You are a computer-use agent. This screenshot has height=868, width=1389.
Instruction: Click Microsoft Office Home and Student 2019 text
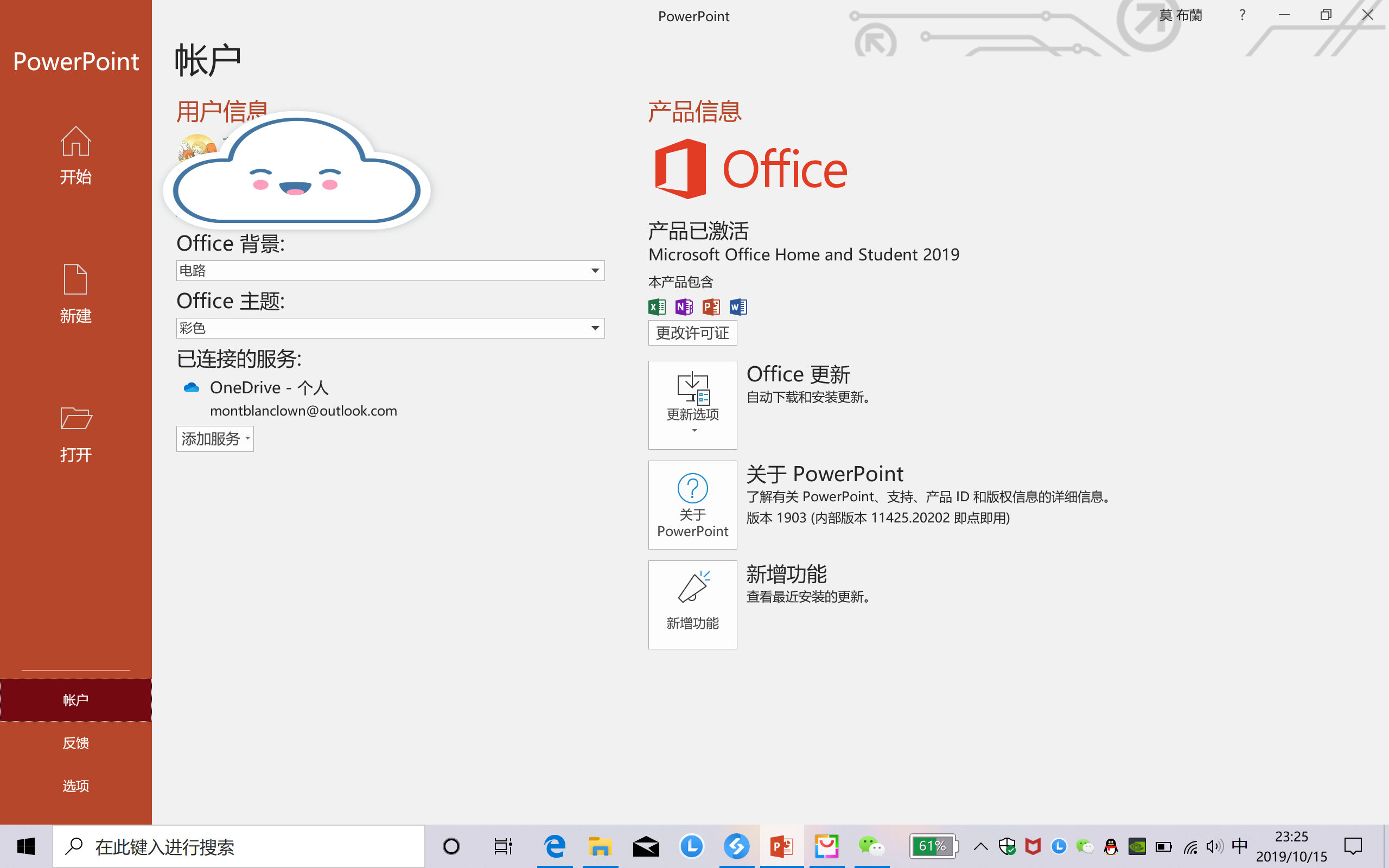point(804,254)
